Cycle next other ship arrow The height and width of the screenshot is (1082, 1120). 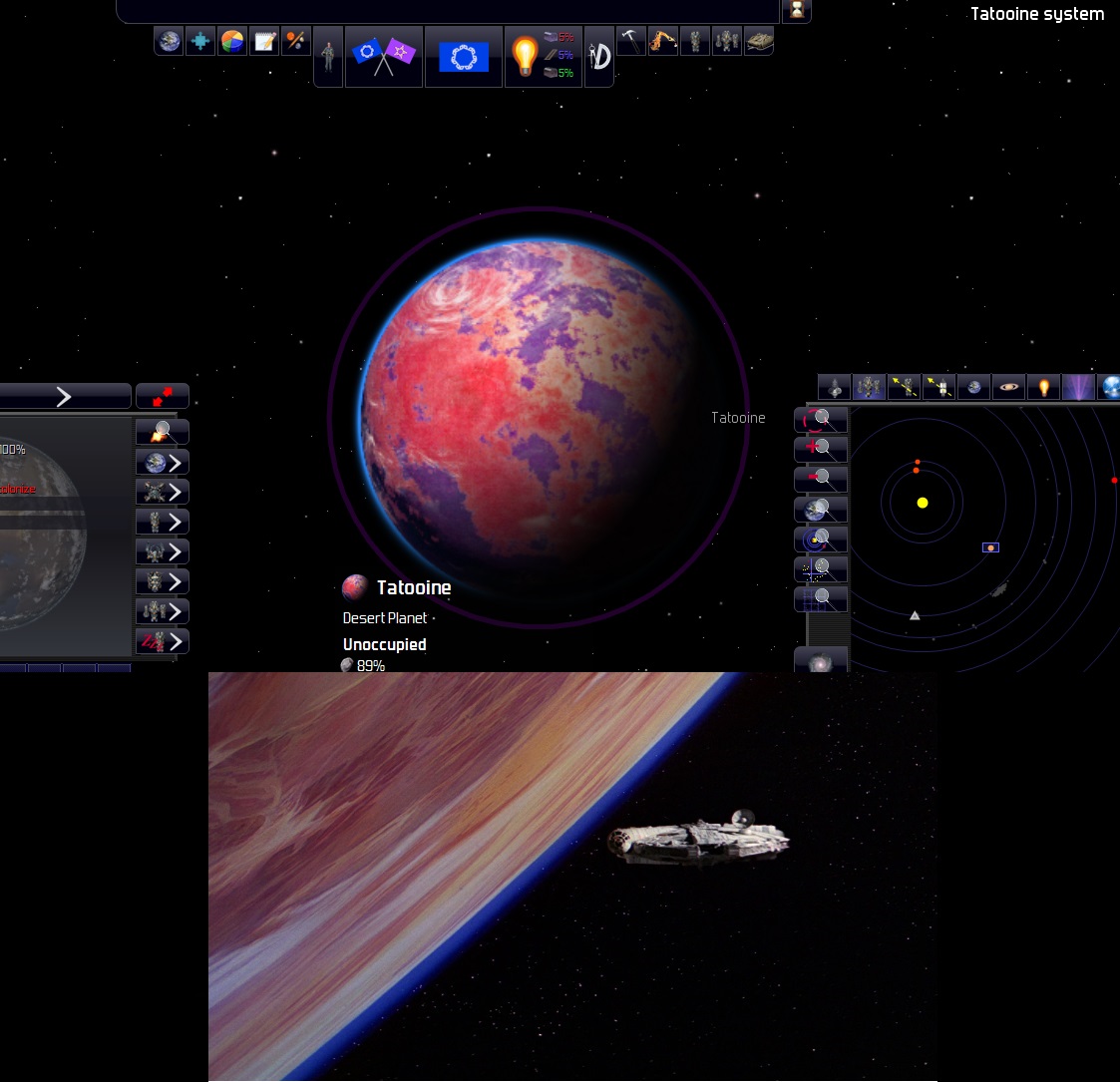[163, 582]
